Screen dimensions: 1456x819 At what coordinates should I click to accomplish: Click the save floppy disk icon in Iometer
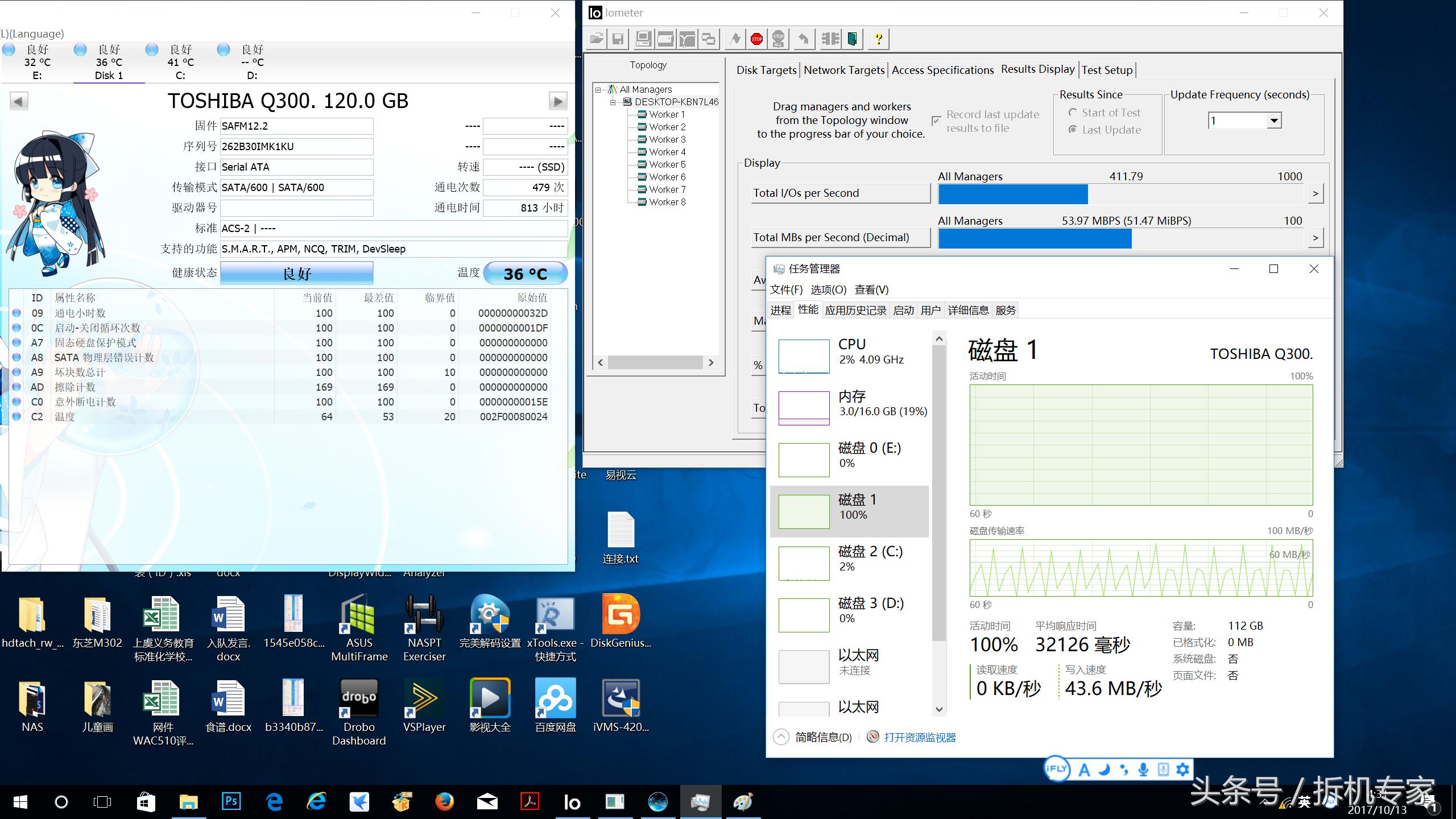tap(618, 39)
